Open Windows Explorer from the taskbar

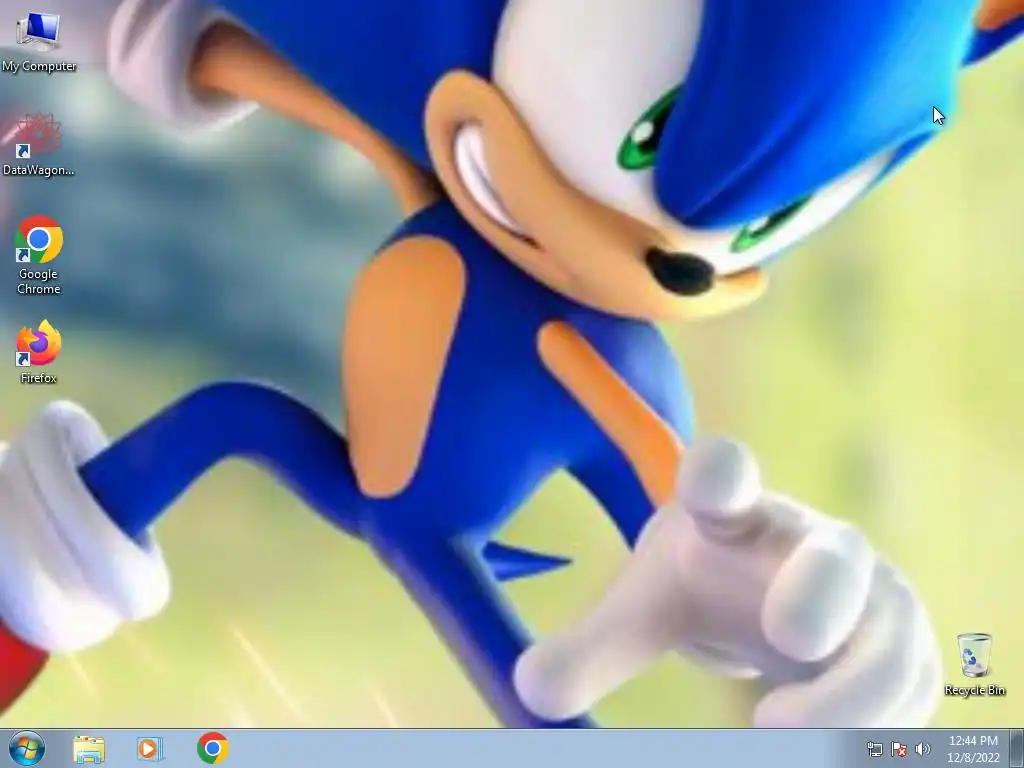(89, 749)
